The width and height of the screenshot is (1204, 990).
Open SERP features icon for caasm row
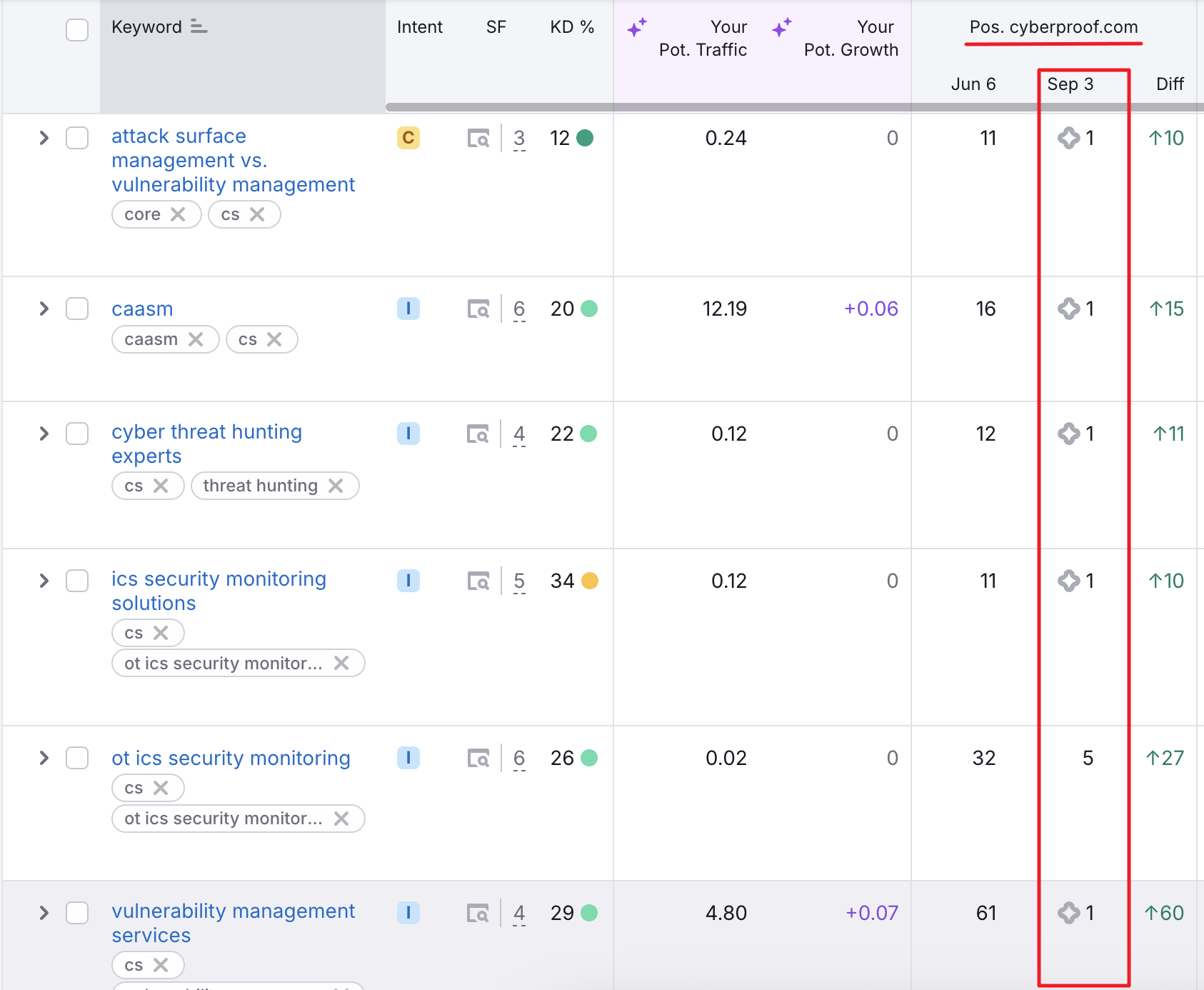coord(478,309)
